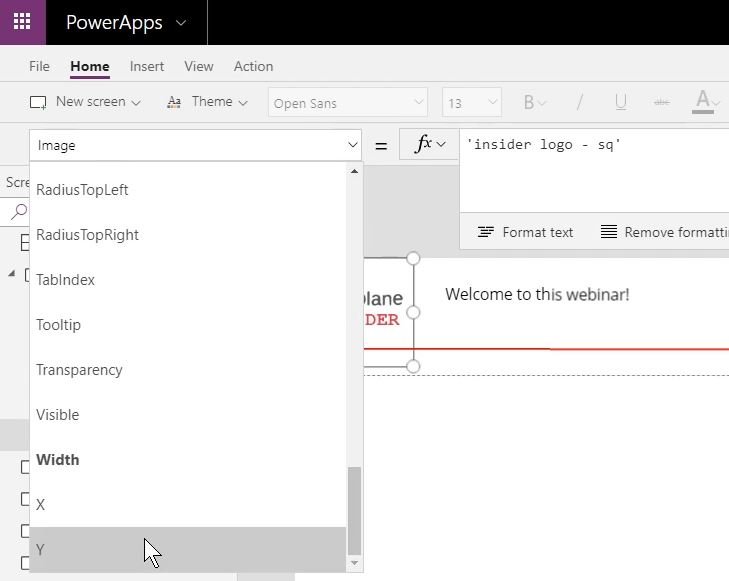
Task: Click into the formula bar text
Action: (543, 145)
